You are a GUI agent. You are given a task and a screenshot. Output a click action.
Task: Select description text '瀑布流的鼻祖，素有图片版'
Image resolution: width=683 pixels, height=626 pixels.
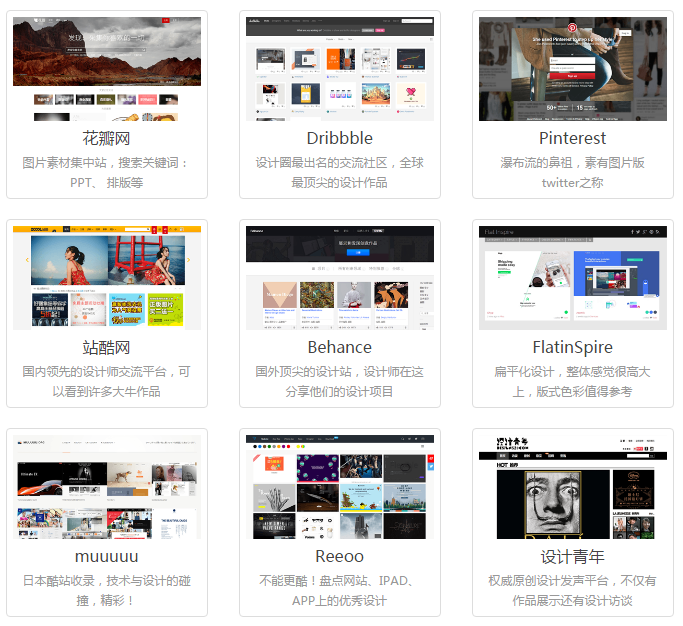click(x=573, y=163)
